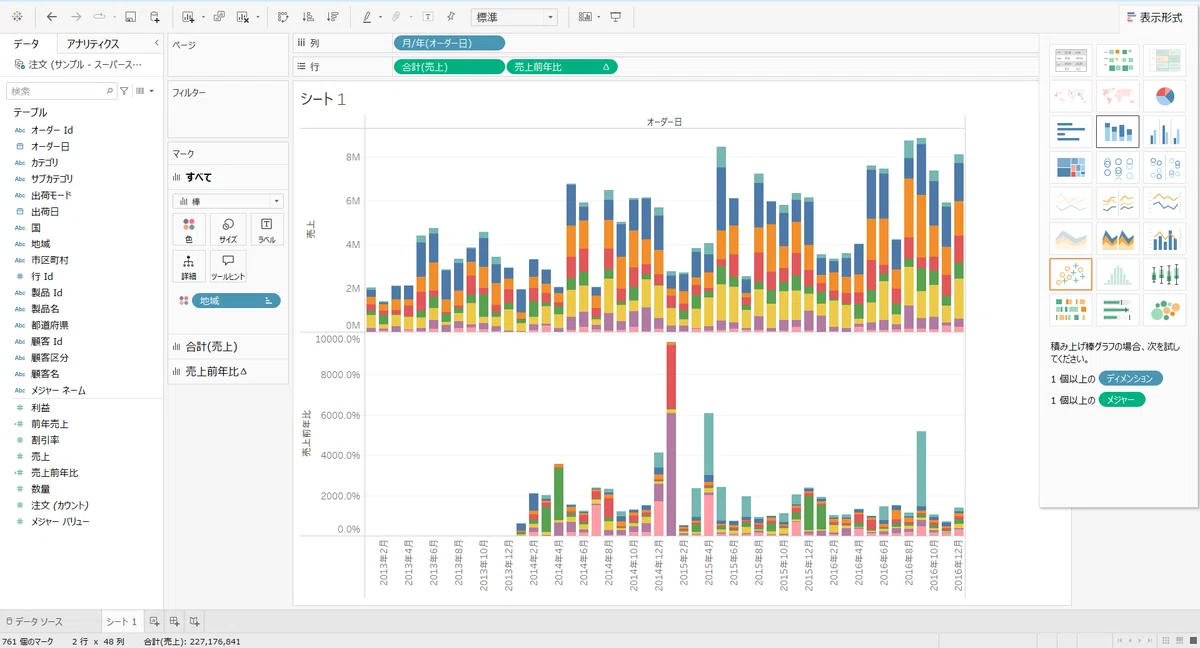Screen dimensions: 1200x648
Task: Choose the treemap chart type thumbnail
Action: (x=1072, y=167)
